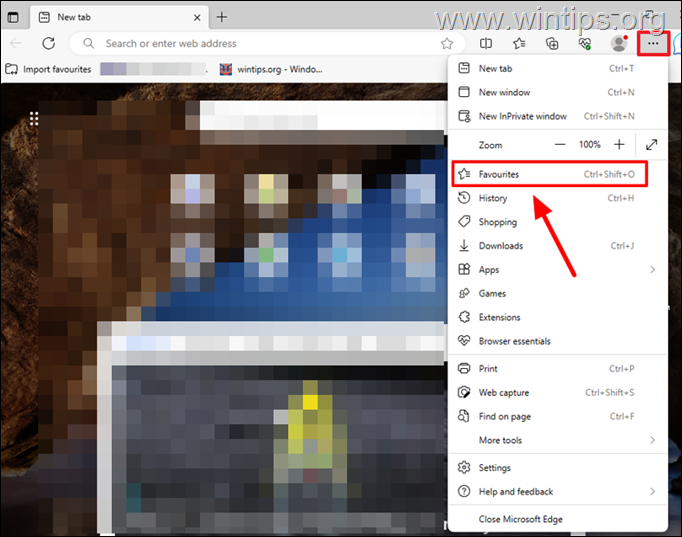Viewport: 682px width, 537px height.
Task: Choose Find on page from menu
Action: [x=558, y=417]
